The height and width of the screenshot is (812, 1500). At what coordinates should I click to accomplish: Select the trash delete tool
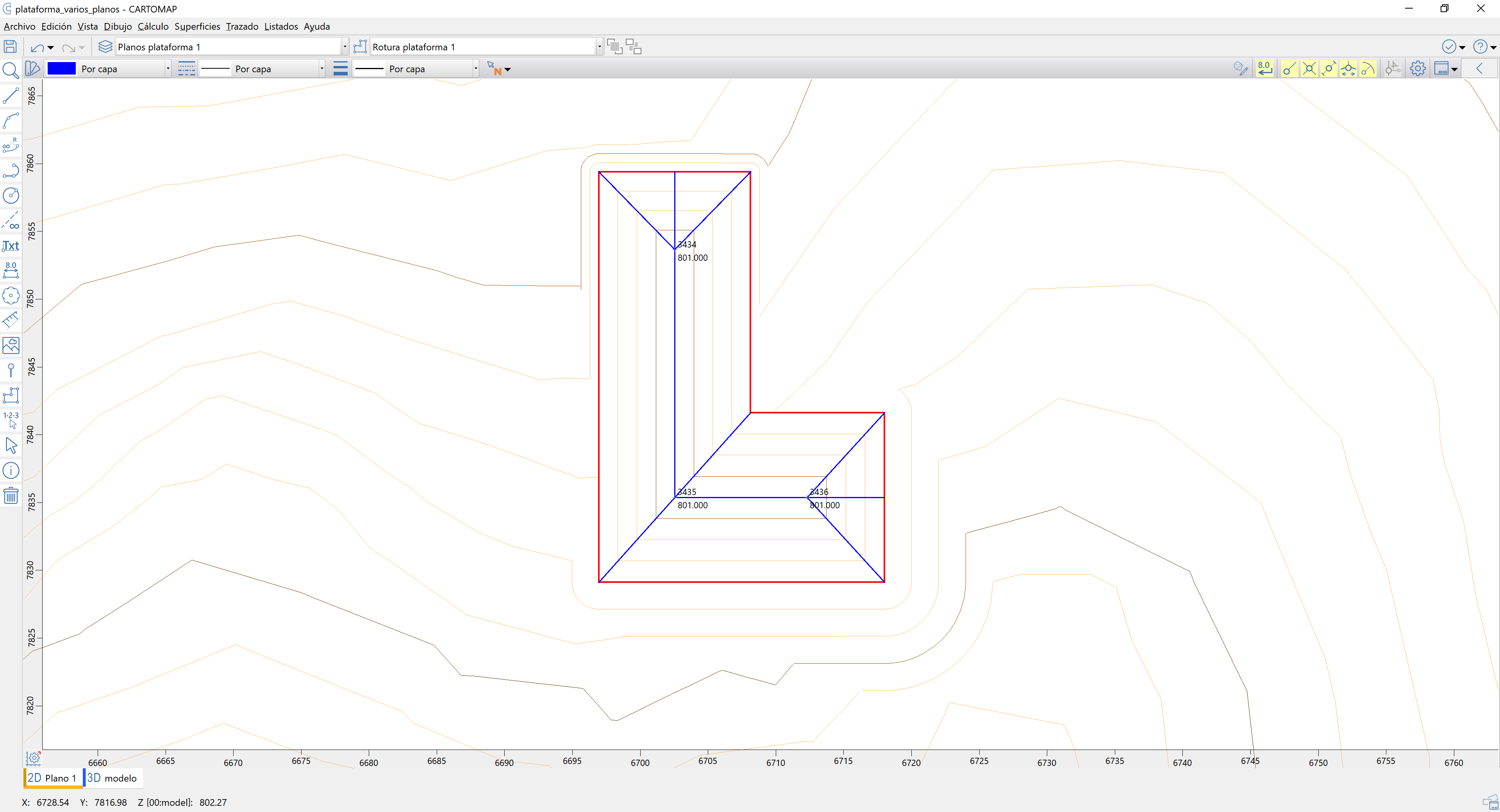(x=11, y=495)
